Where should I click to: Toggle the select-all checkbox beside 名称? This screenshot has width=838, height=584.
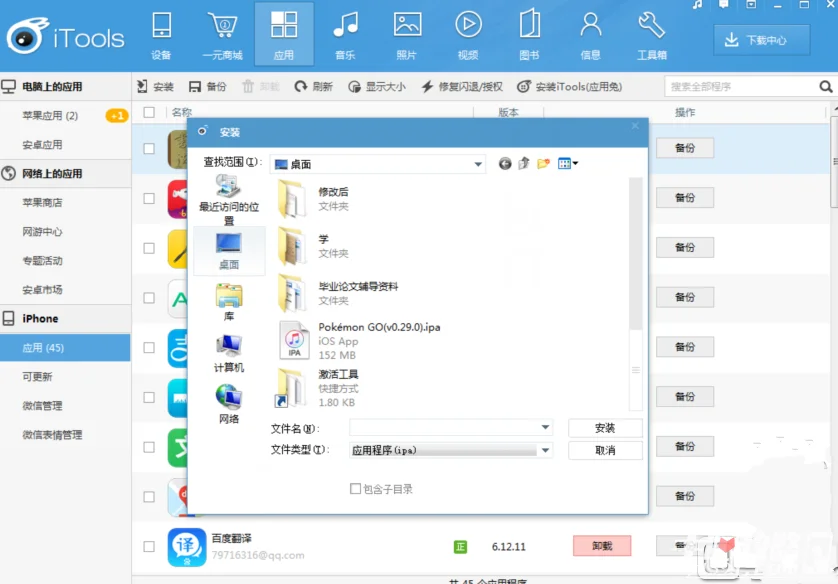click(149, 112)
